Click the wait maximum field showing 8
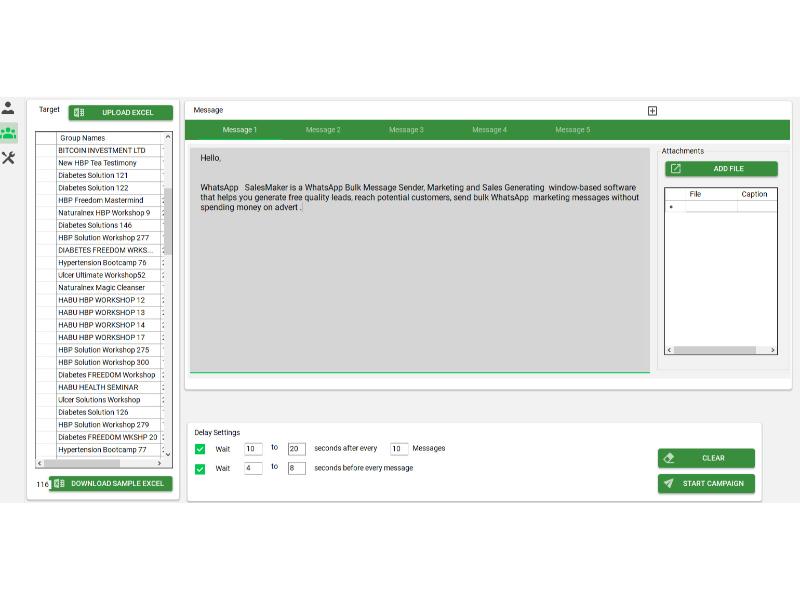Image resolution: width=800 pixels, height=600 pixels. (x=296, y=468)
